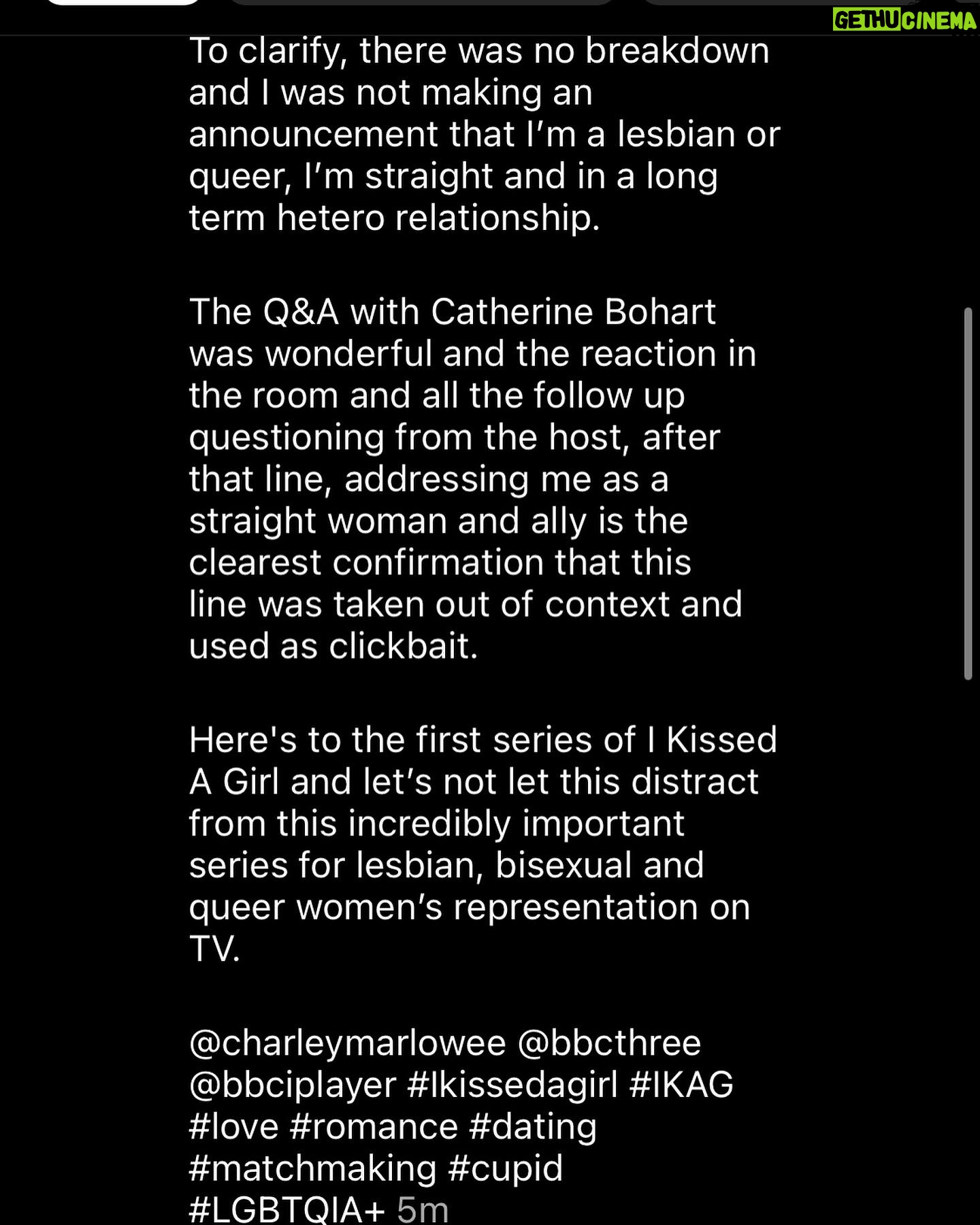Screen dimensions: 980x1225
Task: Open the @charleymarlowee profile mention
Action: click(x=348, y=1044)
